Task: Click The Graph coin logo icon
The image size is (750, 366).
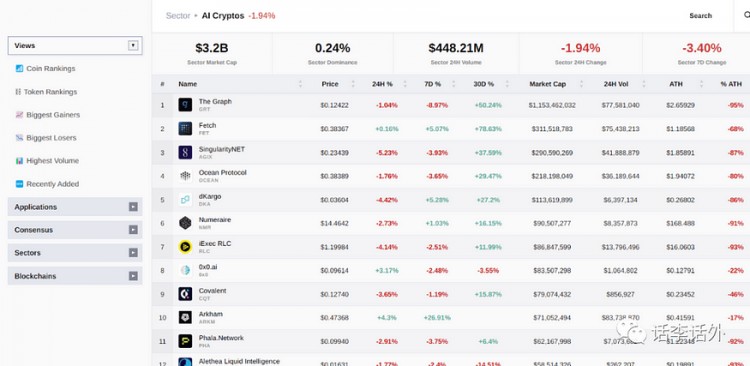Action: [185, 105]
